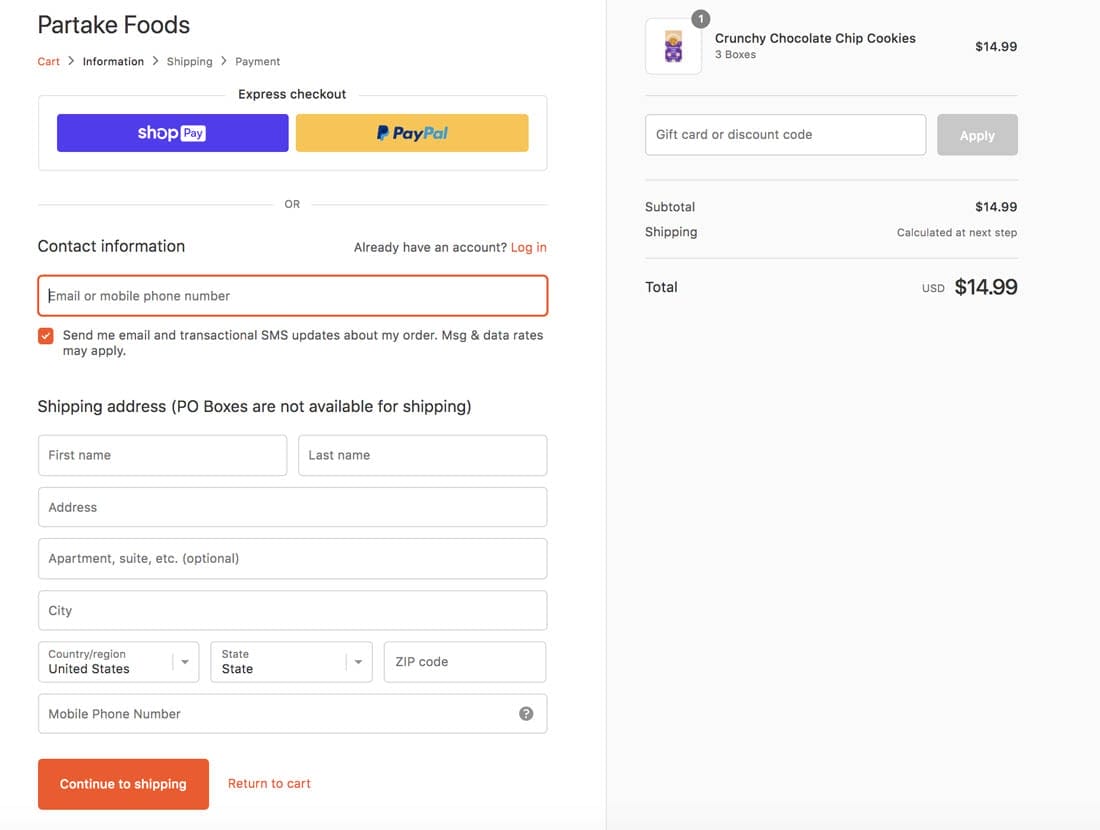Focus the Gift card or discount code field
This screenshot has width=1100, height=830.
(785, 135)
